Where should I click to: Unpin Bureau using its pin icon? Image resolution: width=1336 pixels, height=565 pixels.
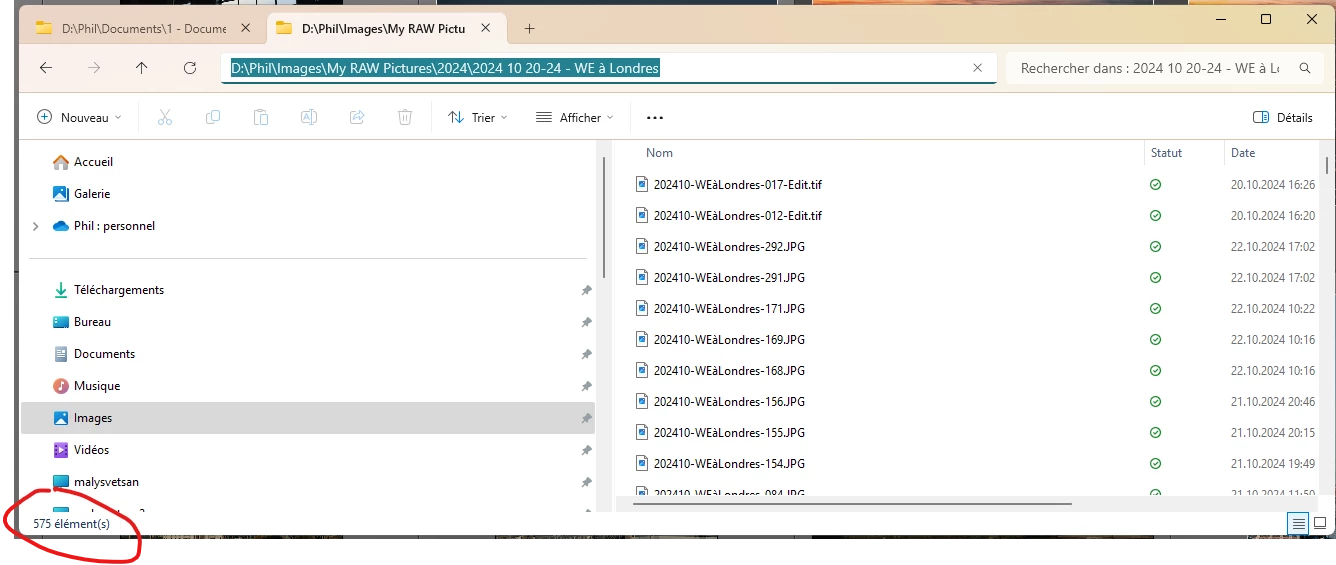point(586,322)
